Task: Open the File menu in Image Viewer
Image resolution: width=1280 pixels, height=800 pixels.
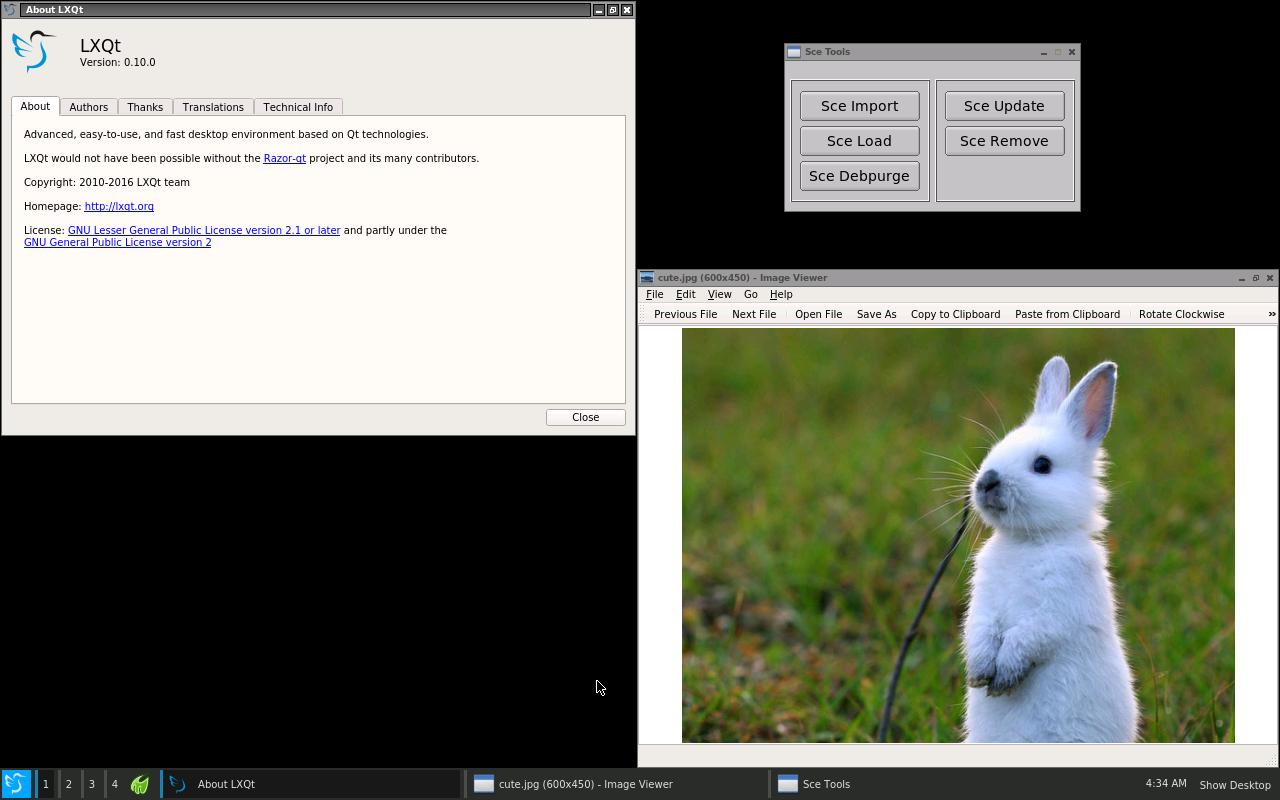Action: (x=654, y=295)
